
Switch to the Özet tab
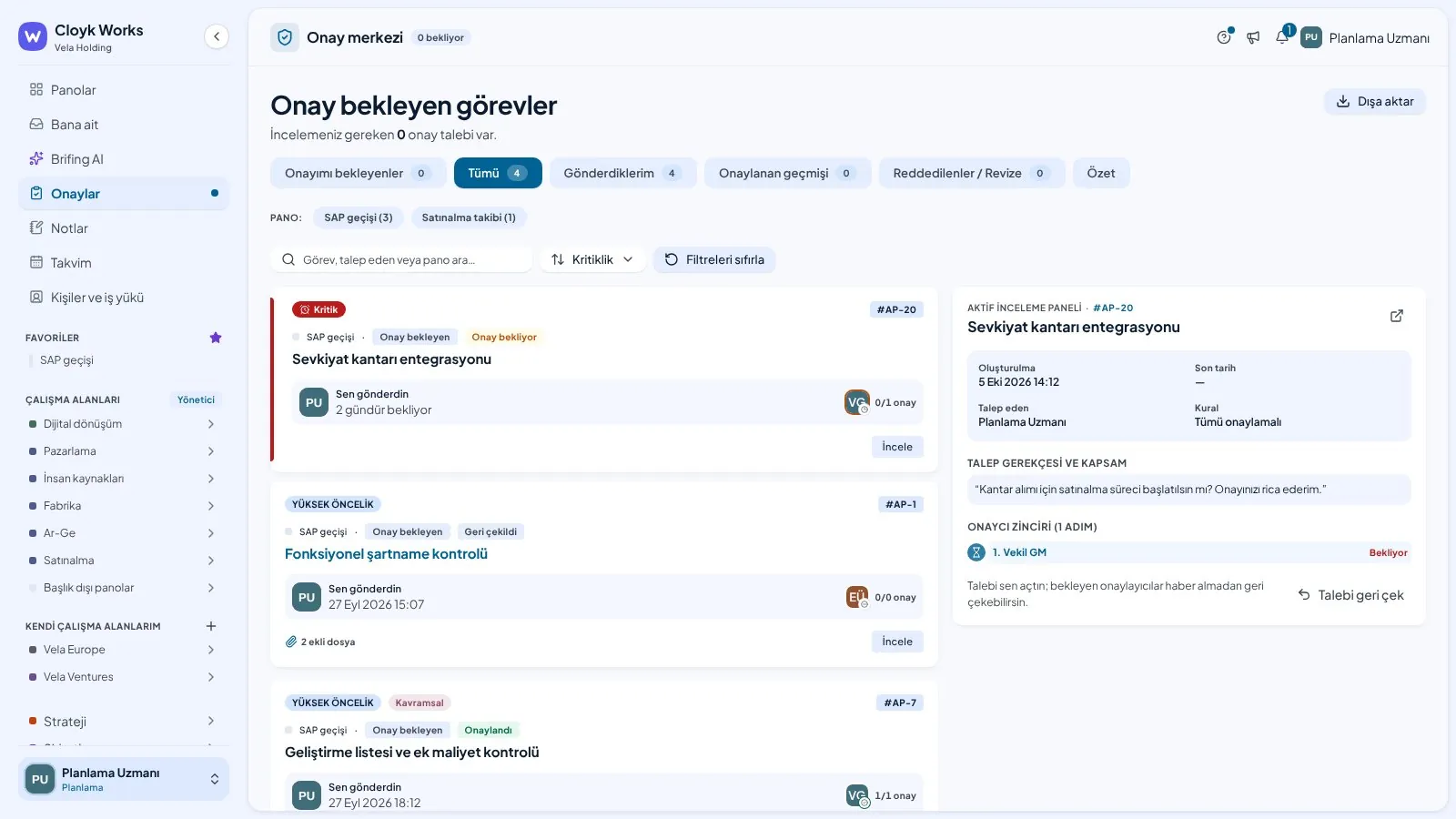tap(1101, 173)
